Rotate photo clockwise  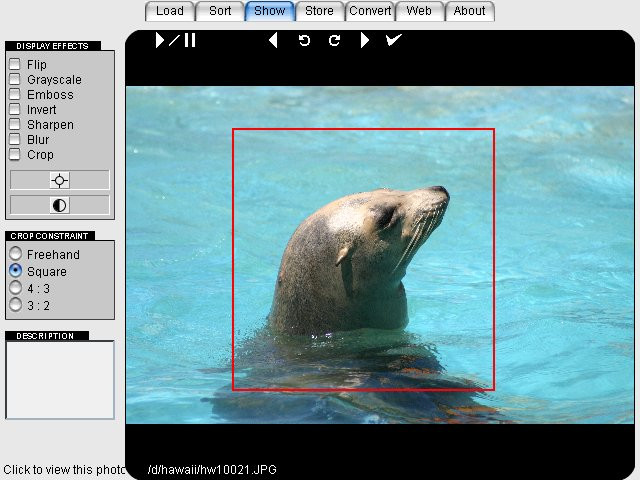coord(334,40)
